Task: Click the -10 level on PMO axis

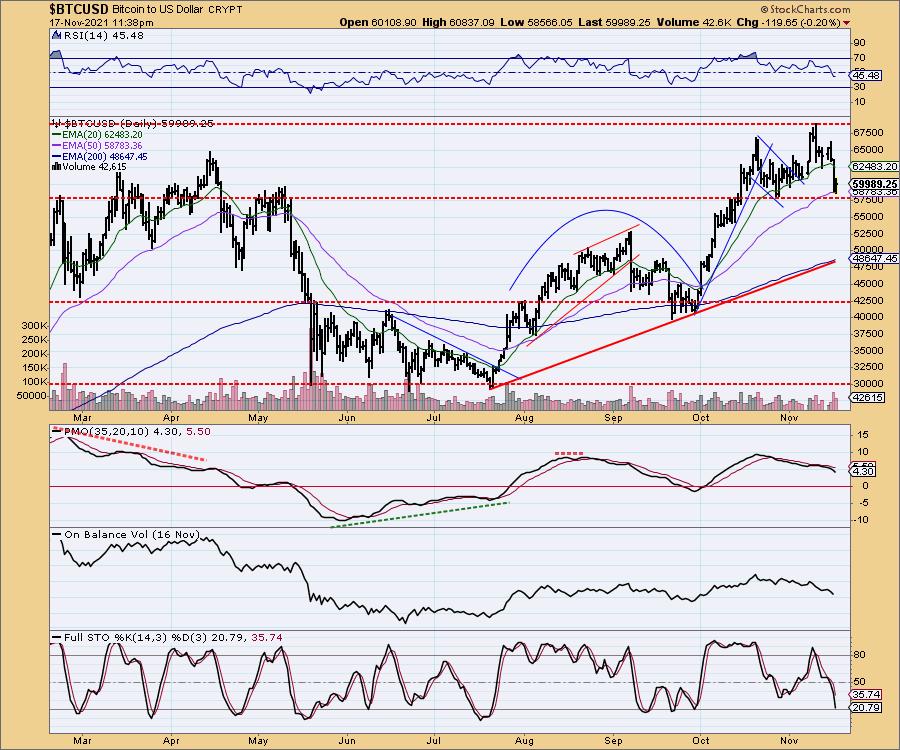Action: click(862, 520)
